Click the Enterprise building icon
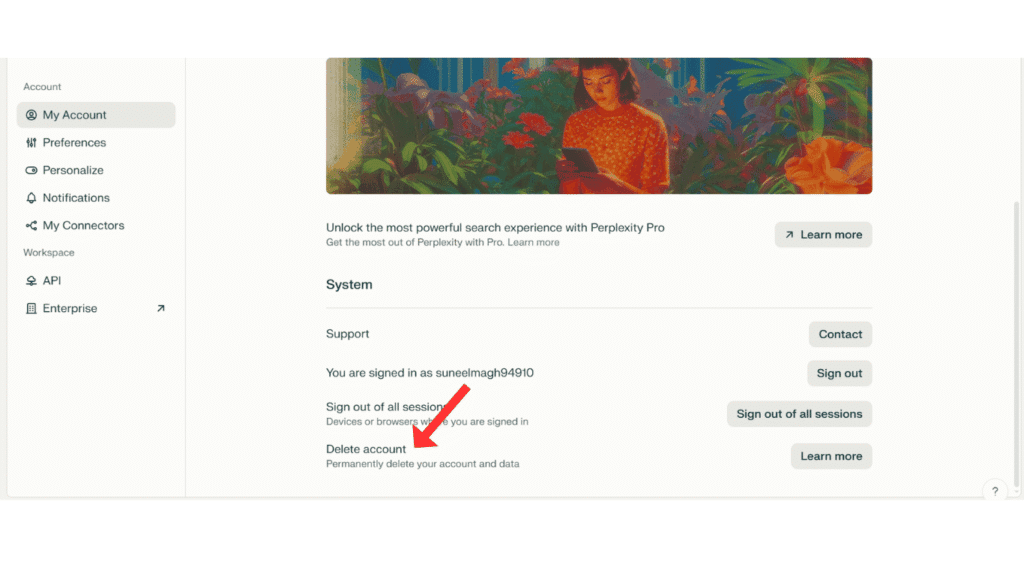This screenshot has height=576, width=1024. tap(32, 309)
